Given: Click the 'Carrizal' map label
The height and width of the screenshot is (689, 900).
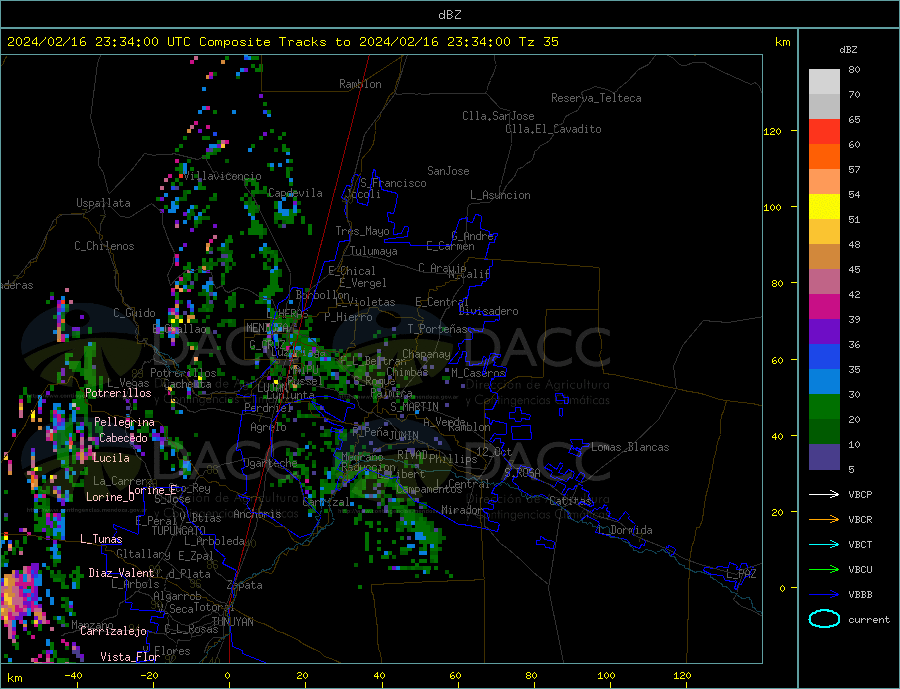Looking at the screenshot, I should [x=325, y=502].
